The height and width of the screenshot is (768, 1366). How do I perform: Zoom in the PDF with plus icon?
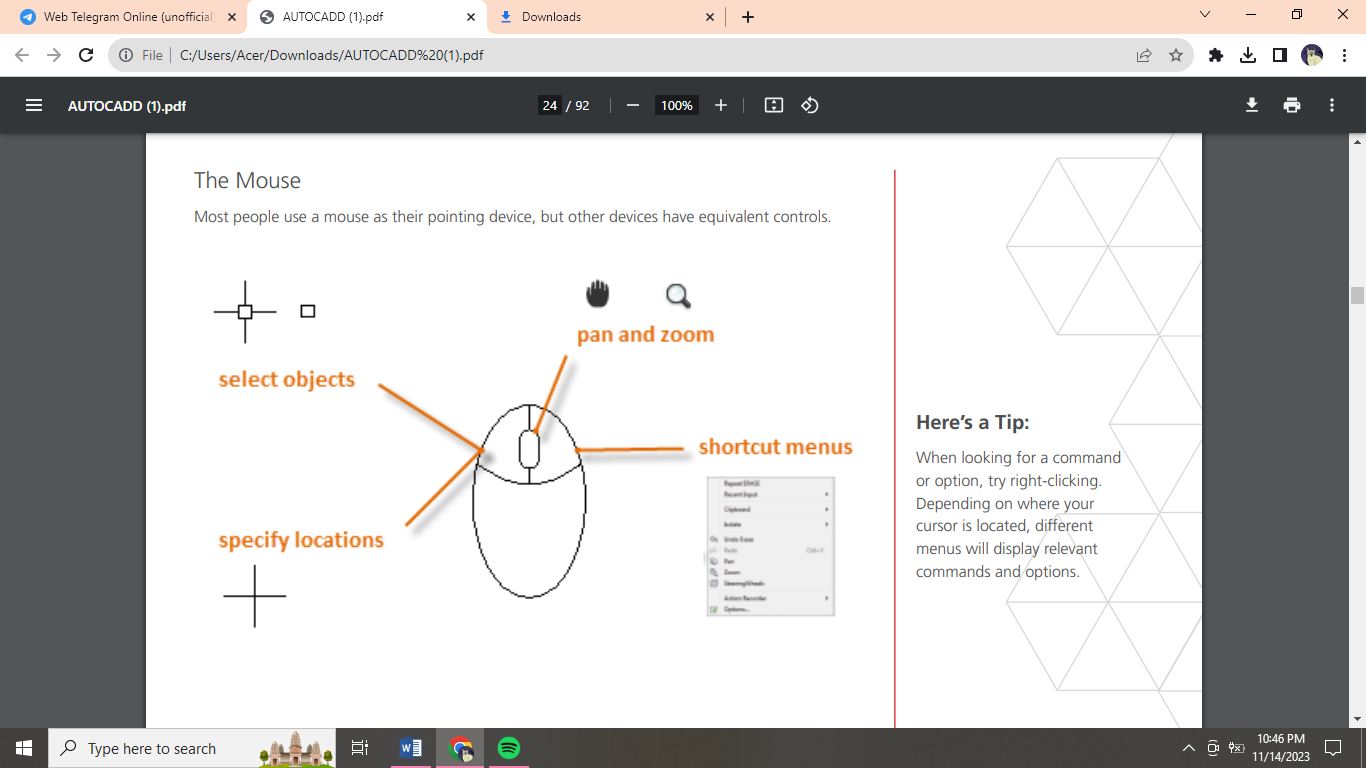(721, 105)
